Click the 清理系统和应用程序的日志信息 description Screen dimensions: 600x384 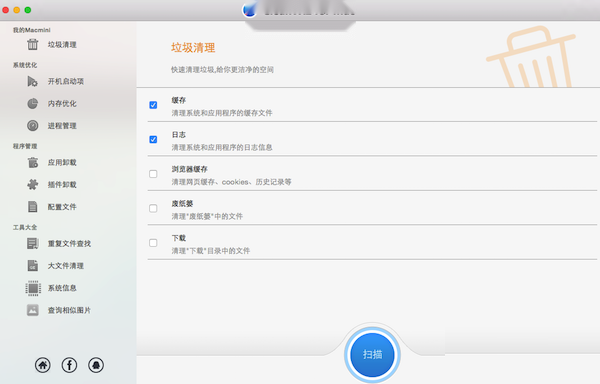[222, 147]
